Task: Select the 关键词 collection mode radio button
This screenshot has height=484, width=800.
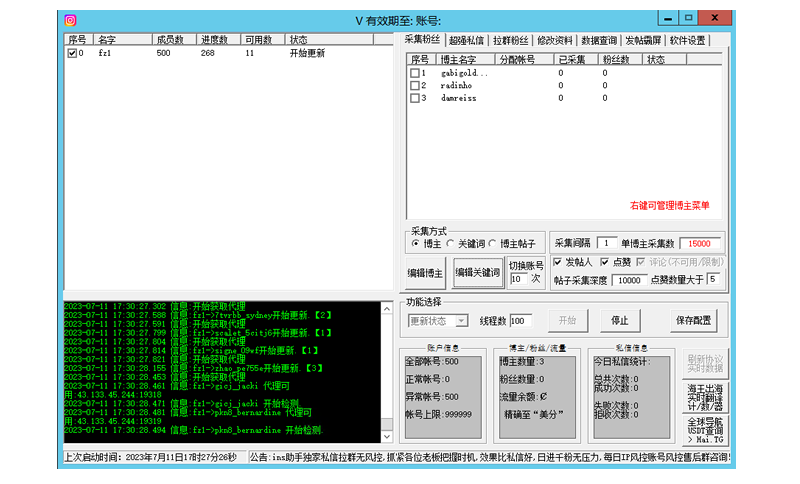Action: pyautogui.click(x=450, y=244)
